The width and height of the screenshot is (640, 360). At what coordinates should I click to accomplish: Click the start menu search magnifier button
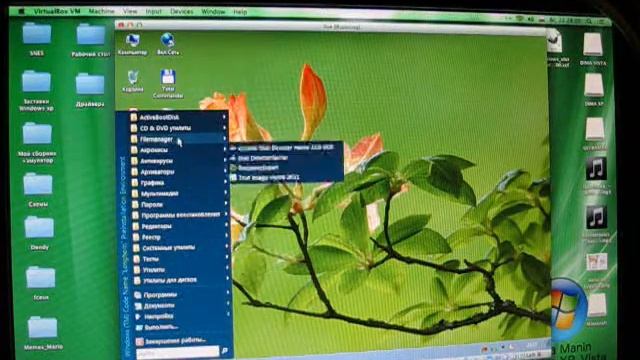[x=224, y=351]
